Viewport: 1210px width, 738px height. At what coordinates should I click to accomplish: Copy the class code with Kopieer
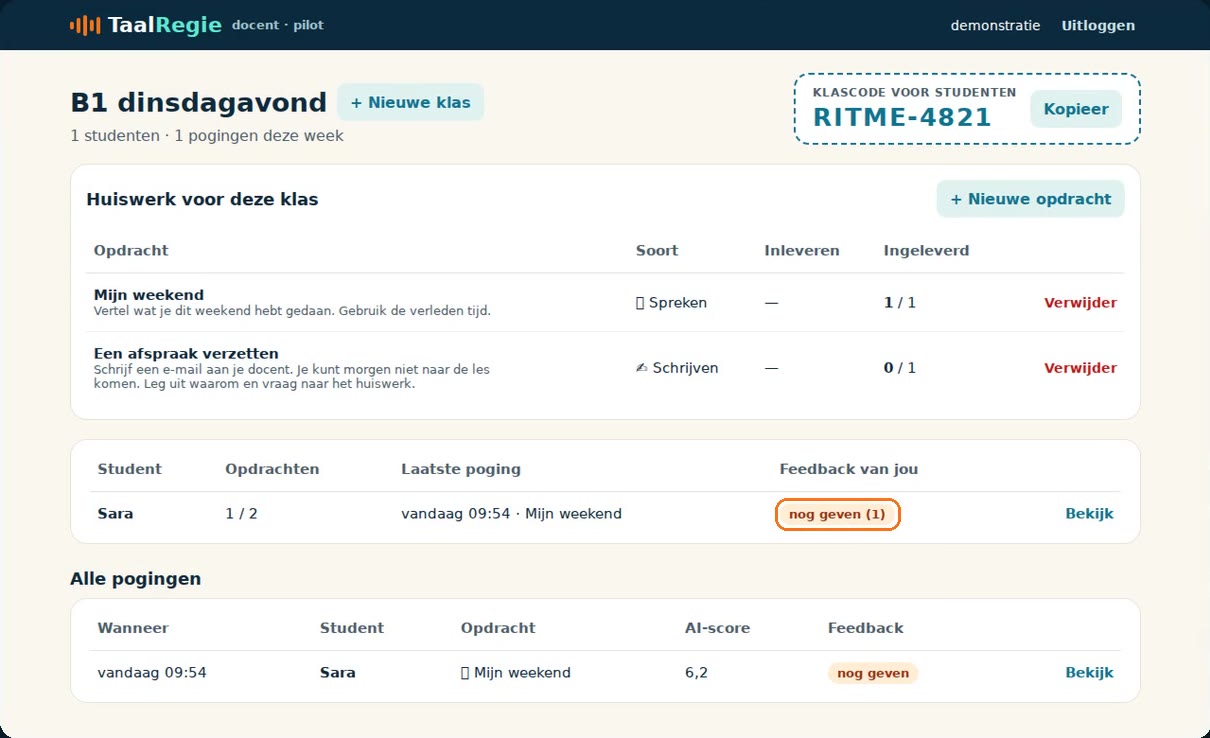pos(1076,109)
